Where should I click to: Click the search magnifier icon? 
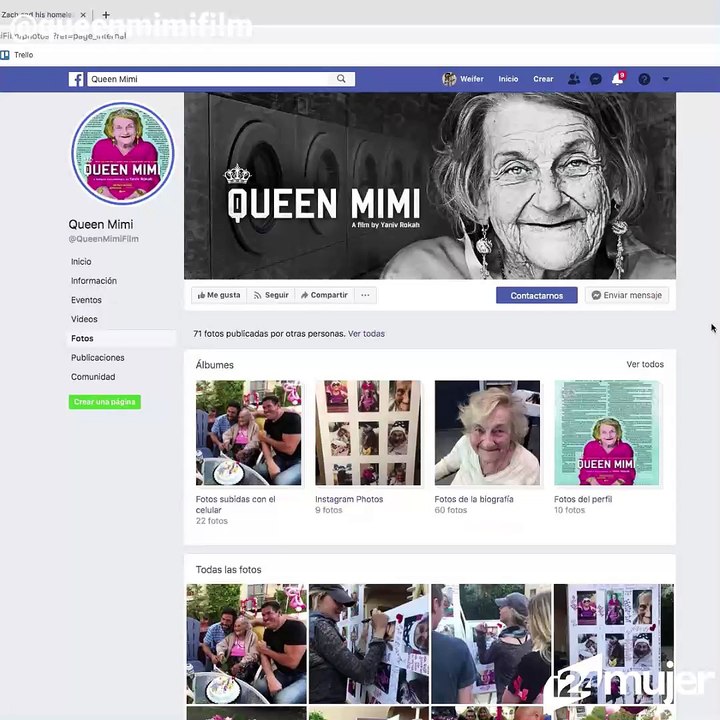341,79
